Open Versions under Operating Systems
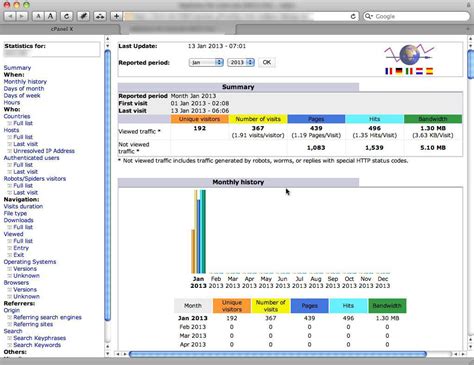Image resolution: width=474 pixels, height=365 pixels. click(x=25, y=269)
